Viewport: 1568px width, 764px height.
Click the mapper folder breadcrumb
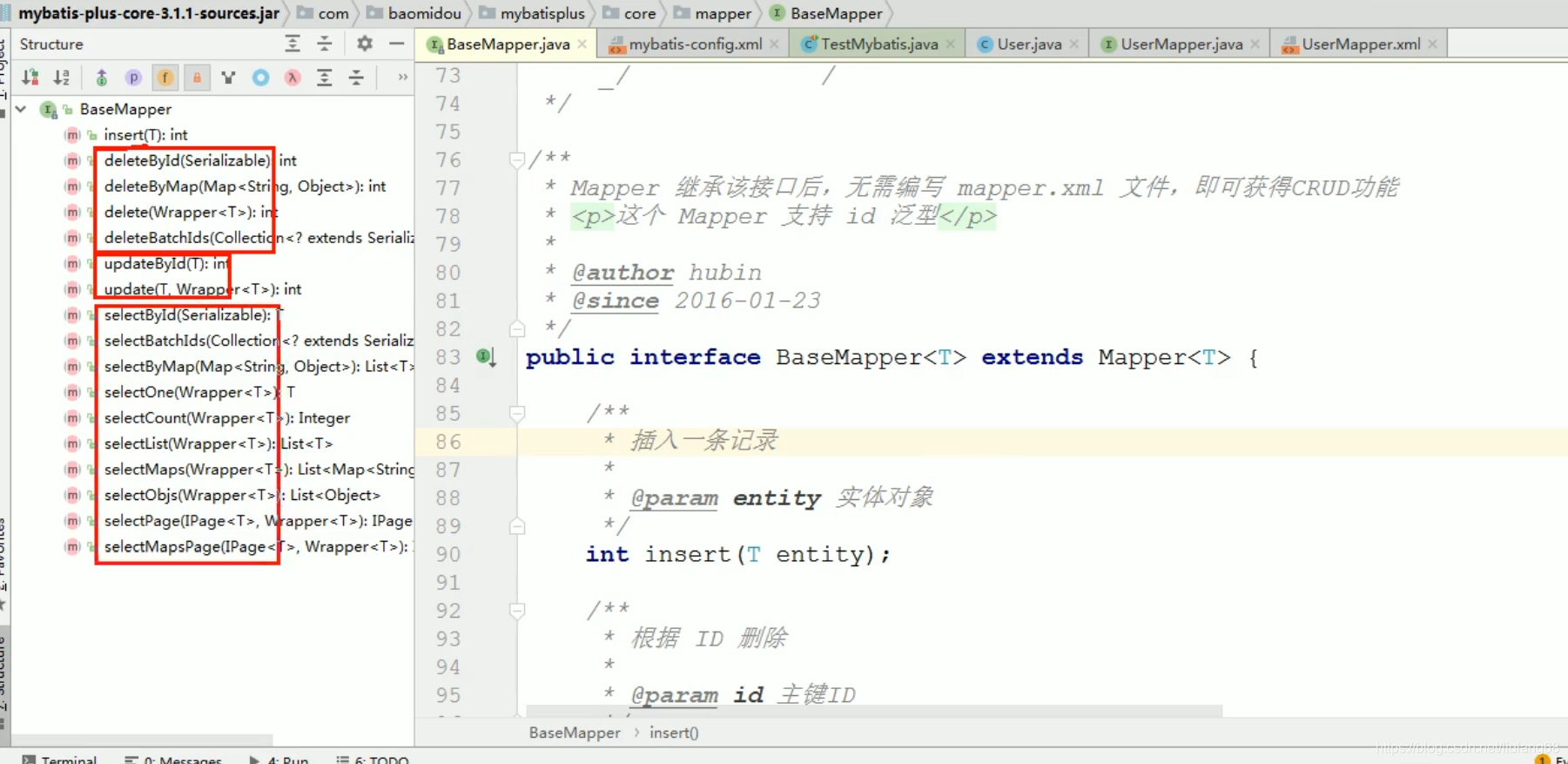point(713,13)
